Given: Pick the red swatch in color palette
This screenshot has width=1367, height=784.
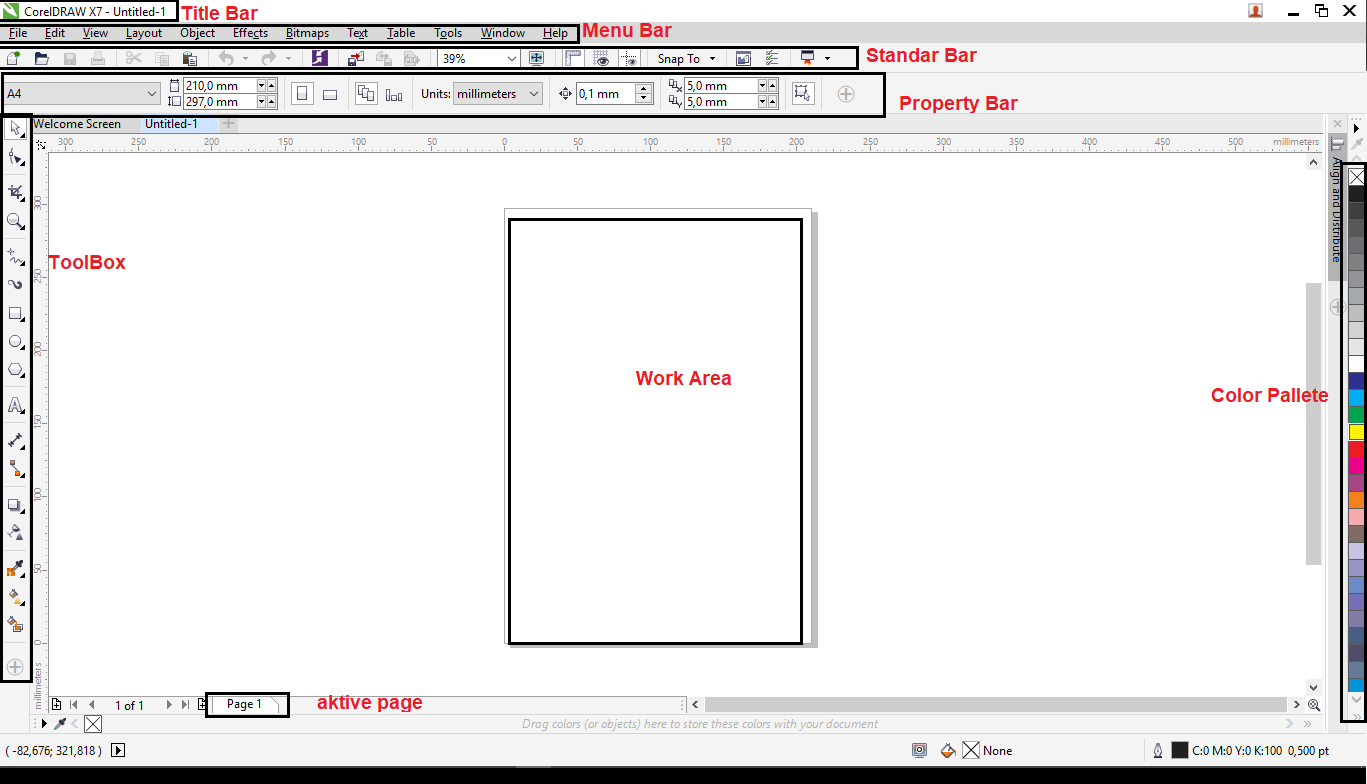Looking at the screenshot, I should 1356,449.
